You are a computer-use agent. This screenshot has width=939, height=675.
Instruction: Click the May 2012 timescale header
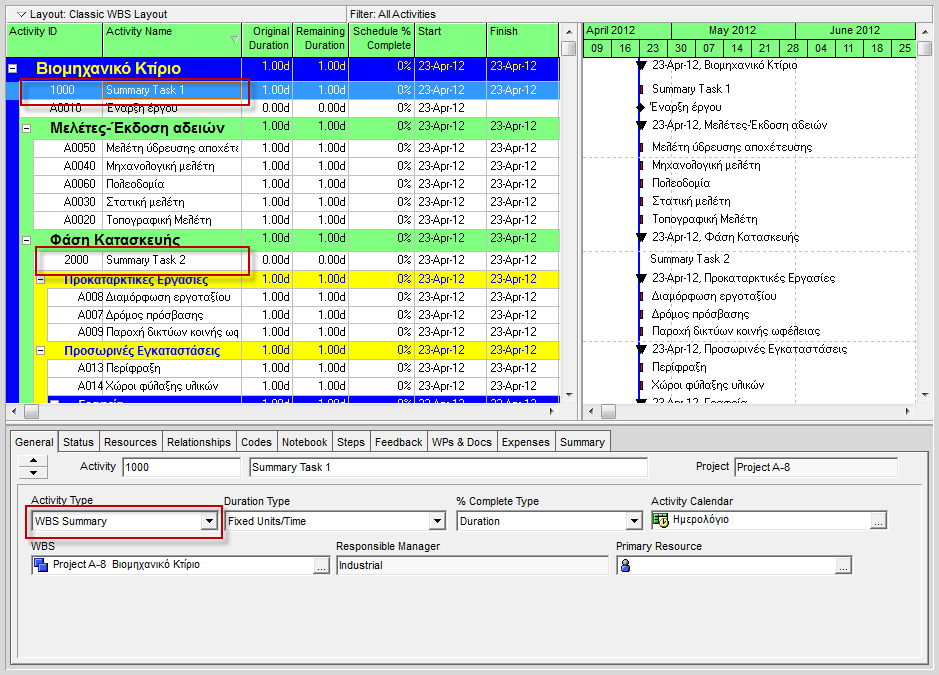coord(732,31)
